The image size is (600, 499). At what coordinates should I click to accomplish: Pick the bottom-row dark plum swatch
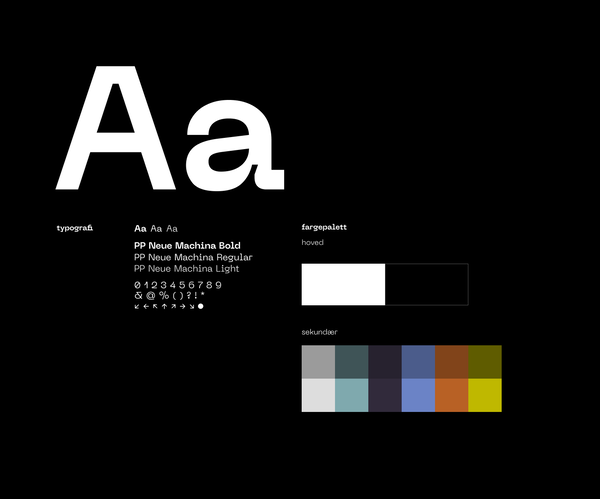pos(385,395)
